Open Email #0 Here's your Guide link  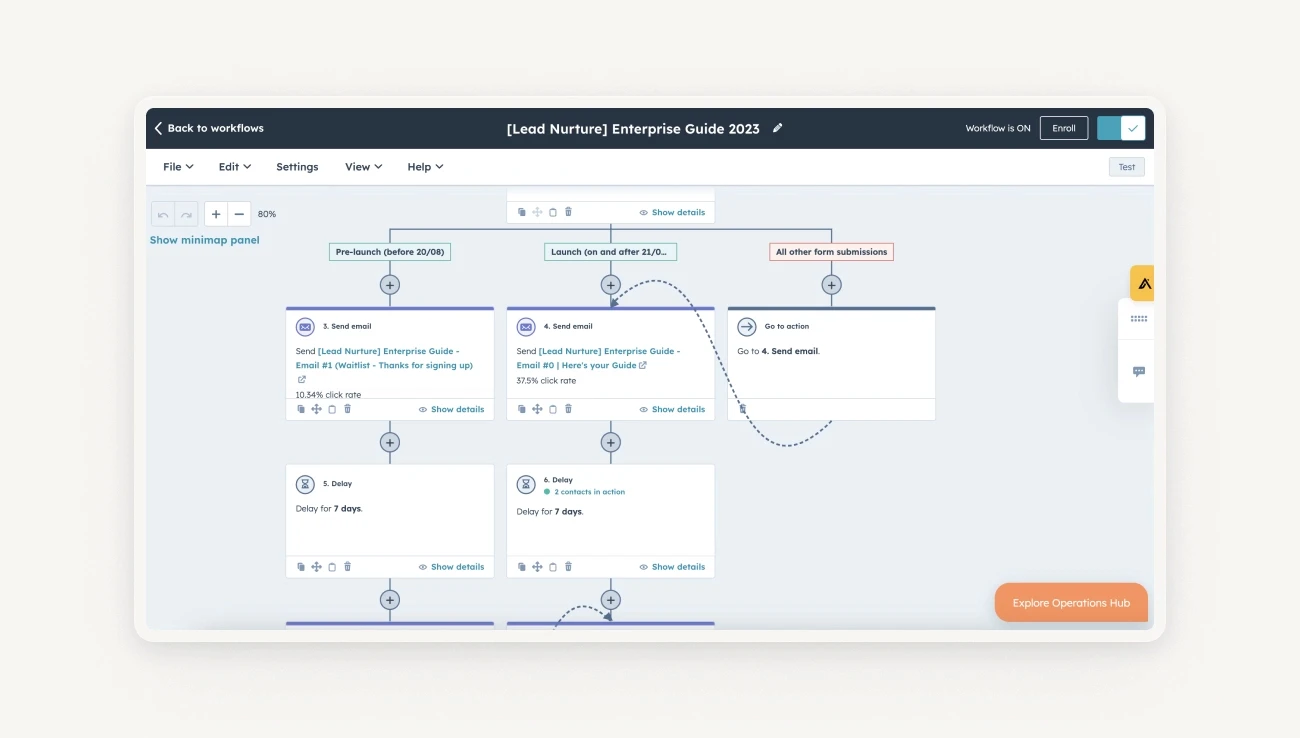click(598, 358)
